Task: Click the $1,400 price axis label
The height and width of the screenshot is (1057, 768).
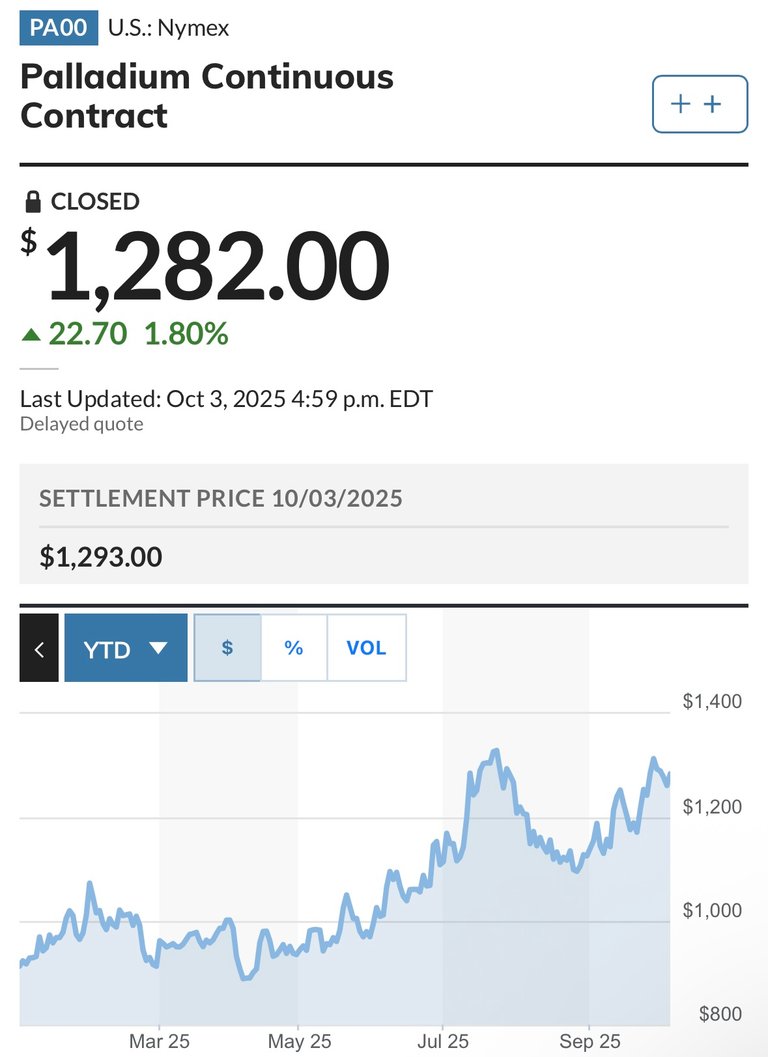Action: point(712,702)
